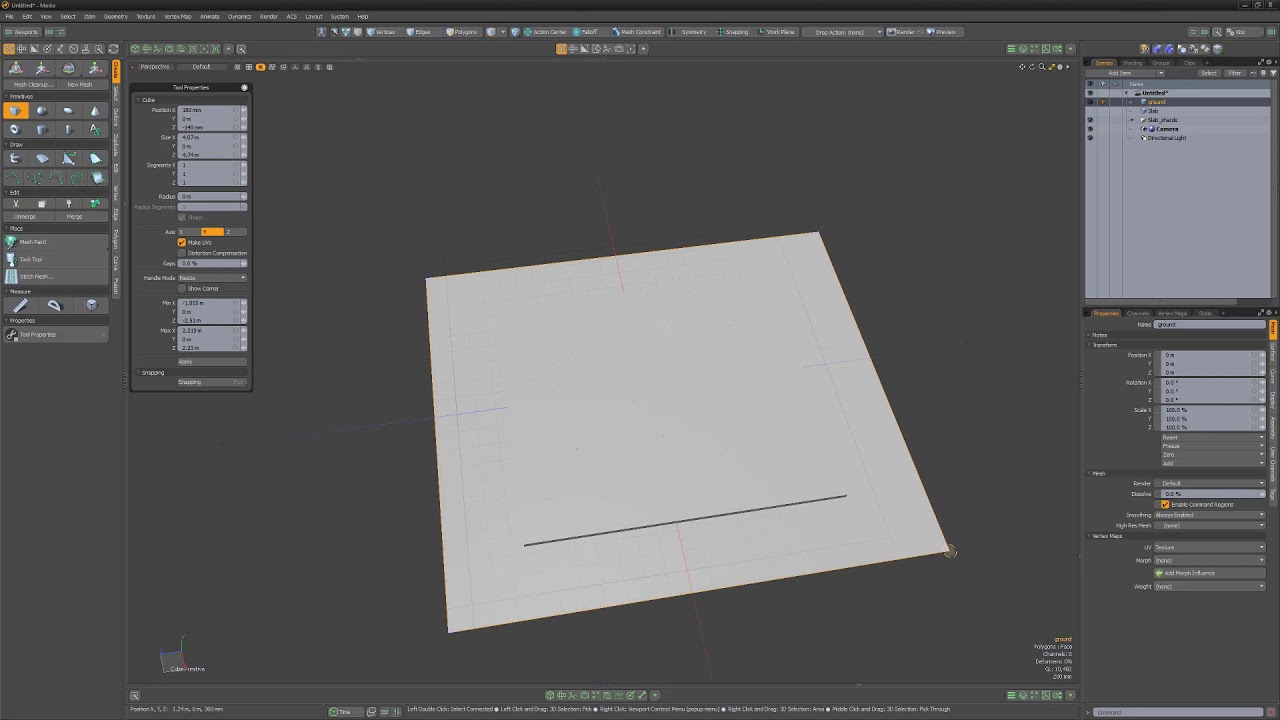Open the Smoothing dropdown
The width and height of the screenshot is (1280, 720).
pyautogui.click(x=1210, y=515)
